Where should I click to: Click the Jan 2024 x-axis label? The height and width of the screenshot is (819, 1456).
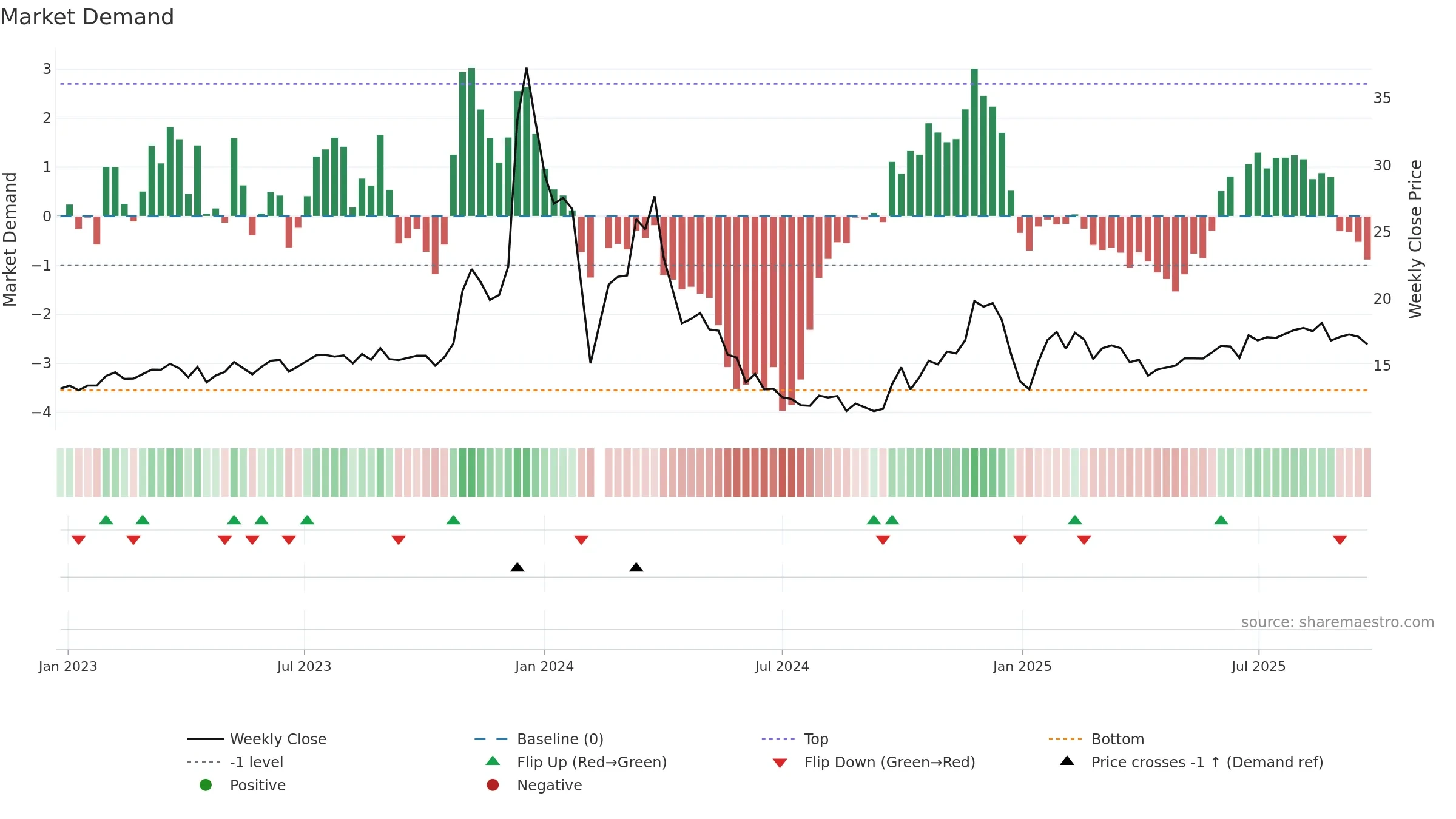click(544, 666)
